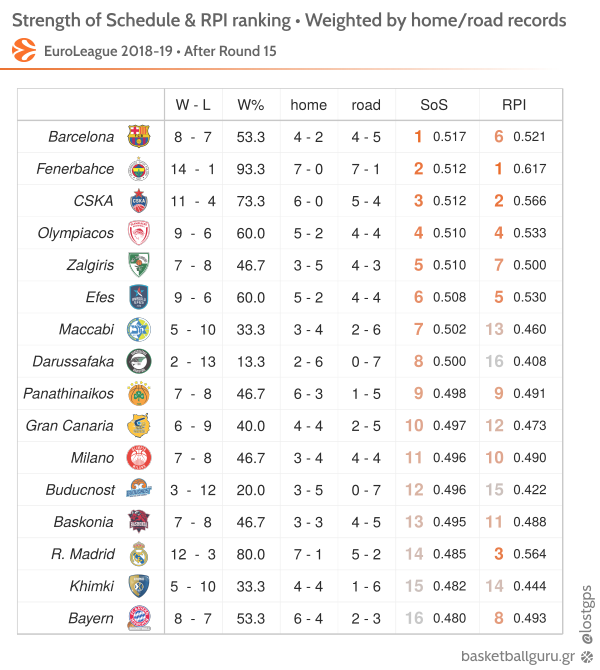Viewport: 600px width, 670px height.
Task: Click the EuroLeague orange ball logo
Action: pos(24,50)
